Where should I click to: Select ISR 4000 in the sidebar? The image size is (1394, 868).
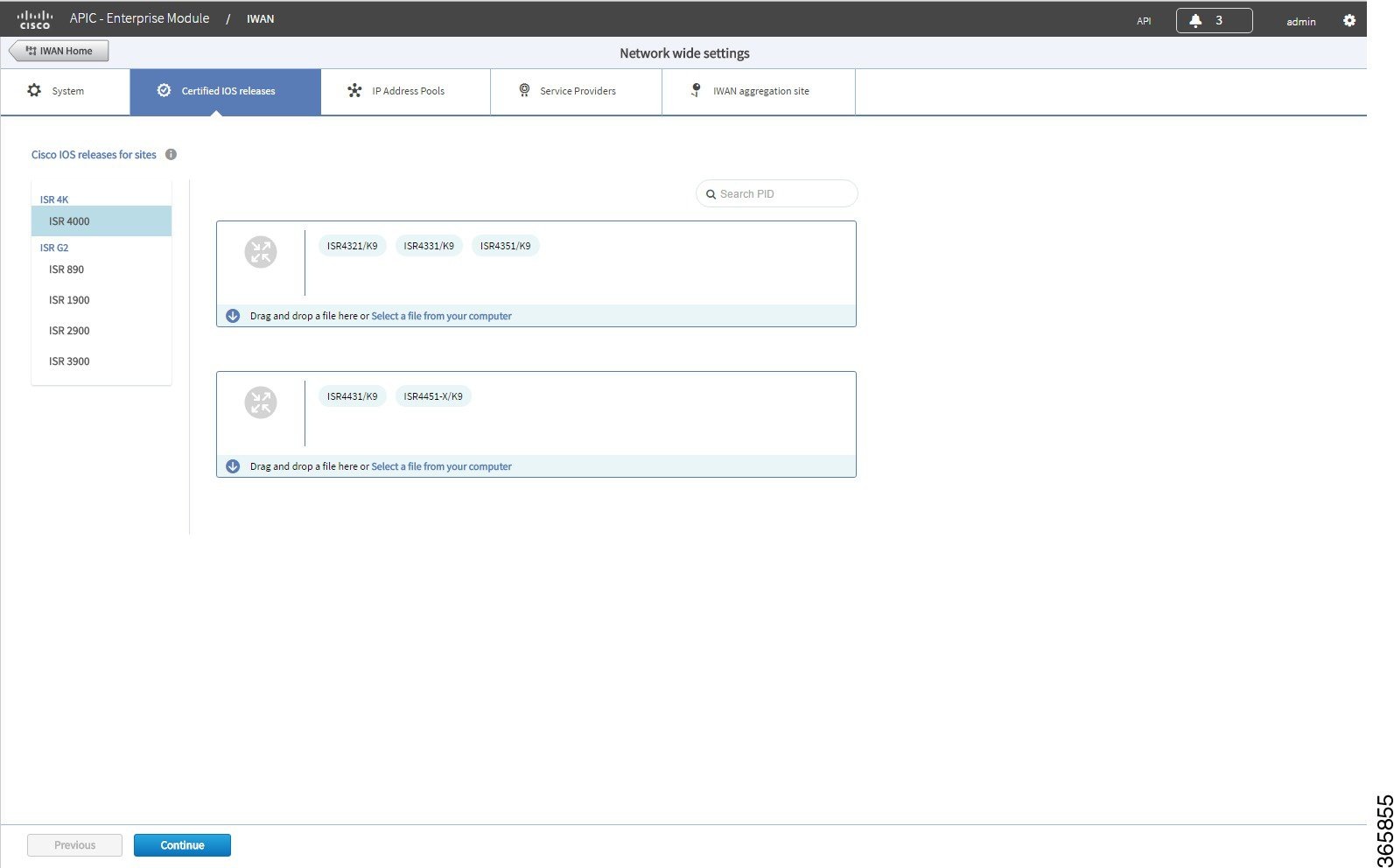click(102, 221)
